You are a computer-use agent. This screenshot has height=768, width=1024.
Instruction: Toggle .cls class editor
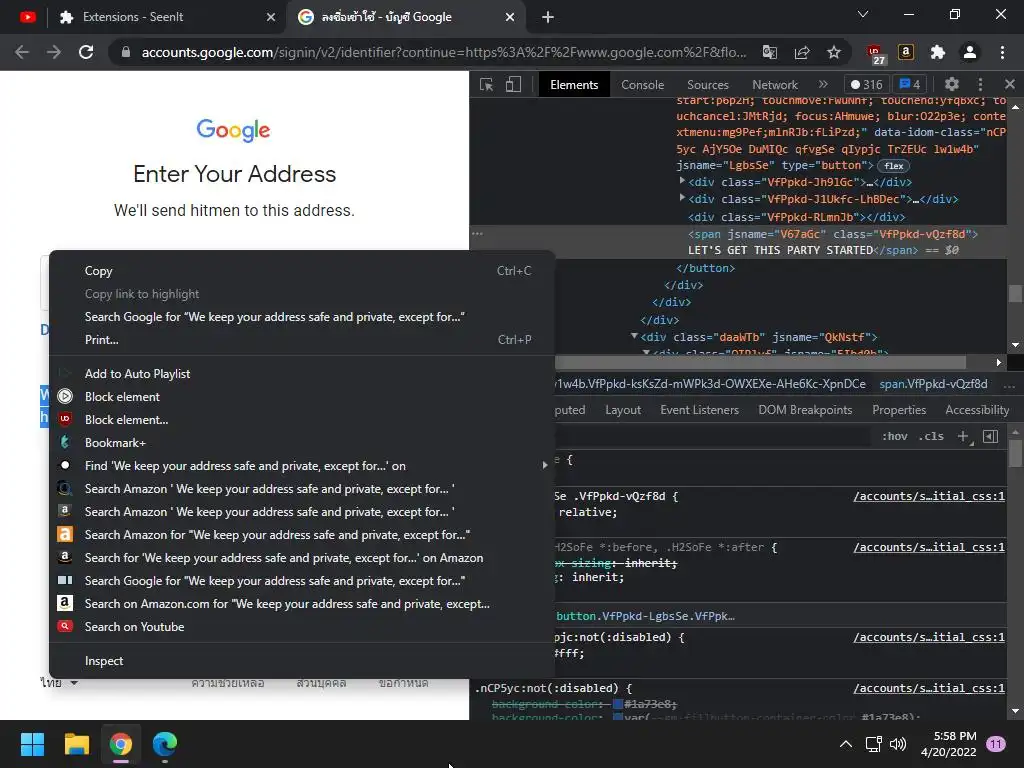coord(931,436)
